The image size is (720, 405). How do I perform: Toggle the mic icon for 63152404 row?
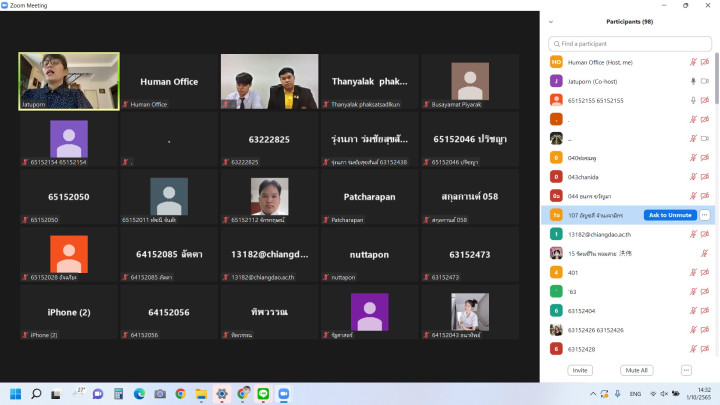[x=693, y=311]
